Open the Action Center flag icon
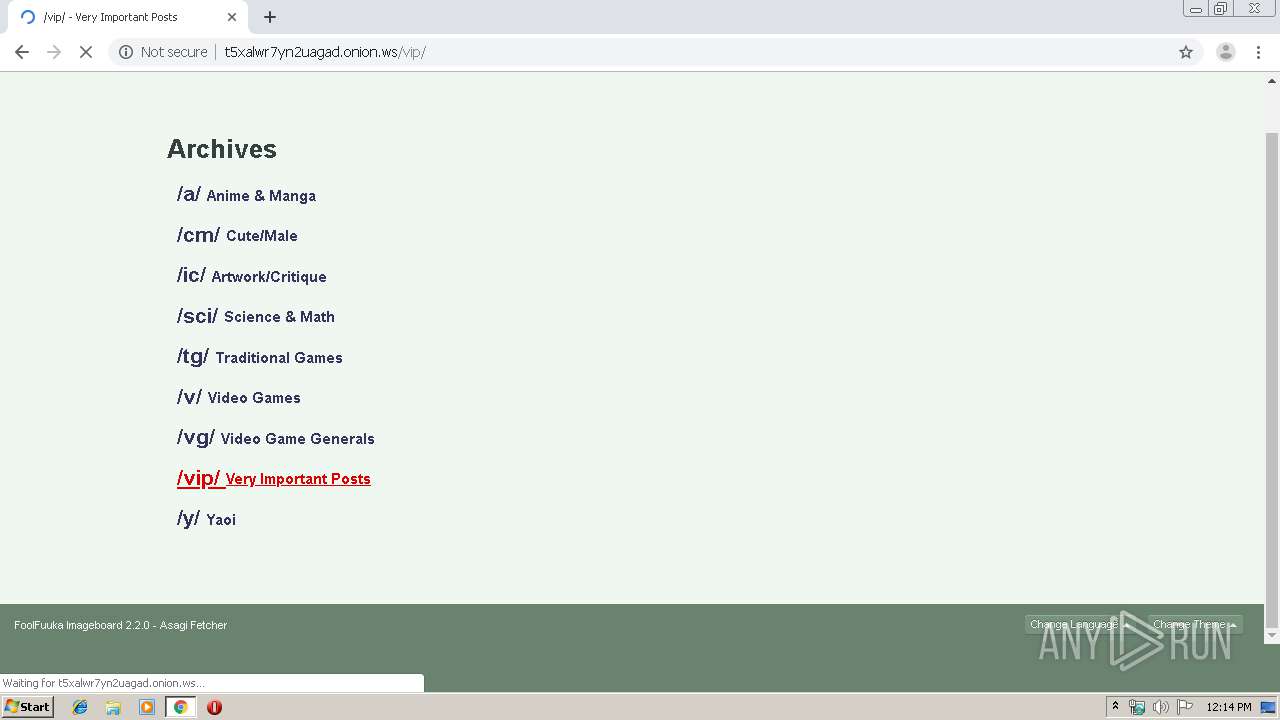 (1184, 707)
